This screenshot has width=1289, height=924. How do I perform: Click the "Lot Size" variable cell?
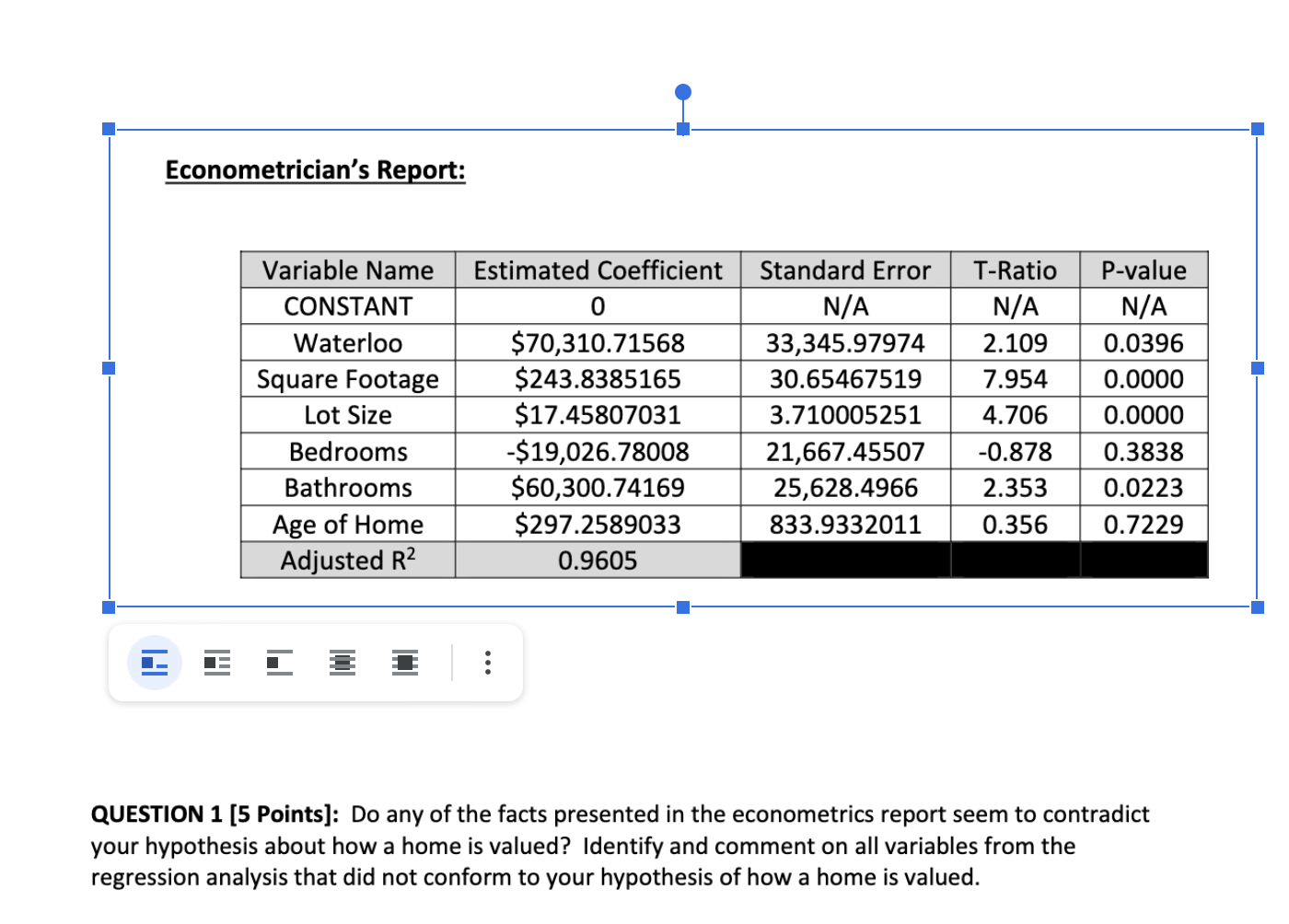coord(348,415)
